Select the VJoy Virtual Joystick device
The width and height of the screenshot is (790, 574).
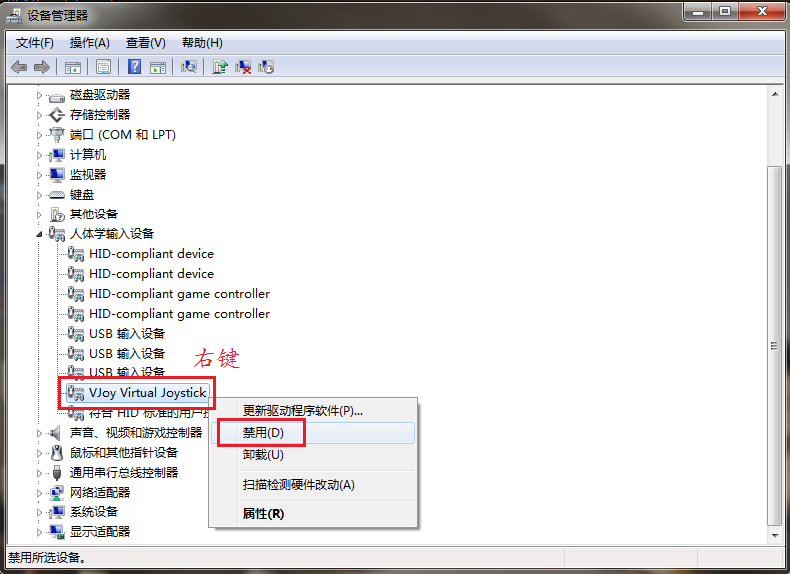click(147, 393)
